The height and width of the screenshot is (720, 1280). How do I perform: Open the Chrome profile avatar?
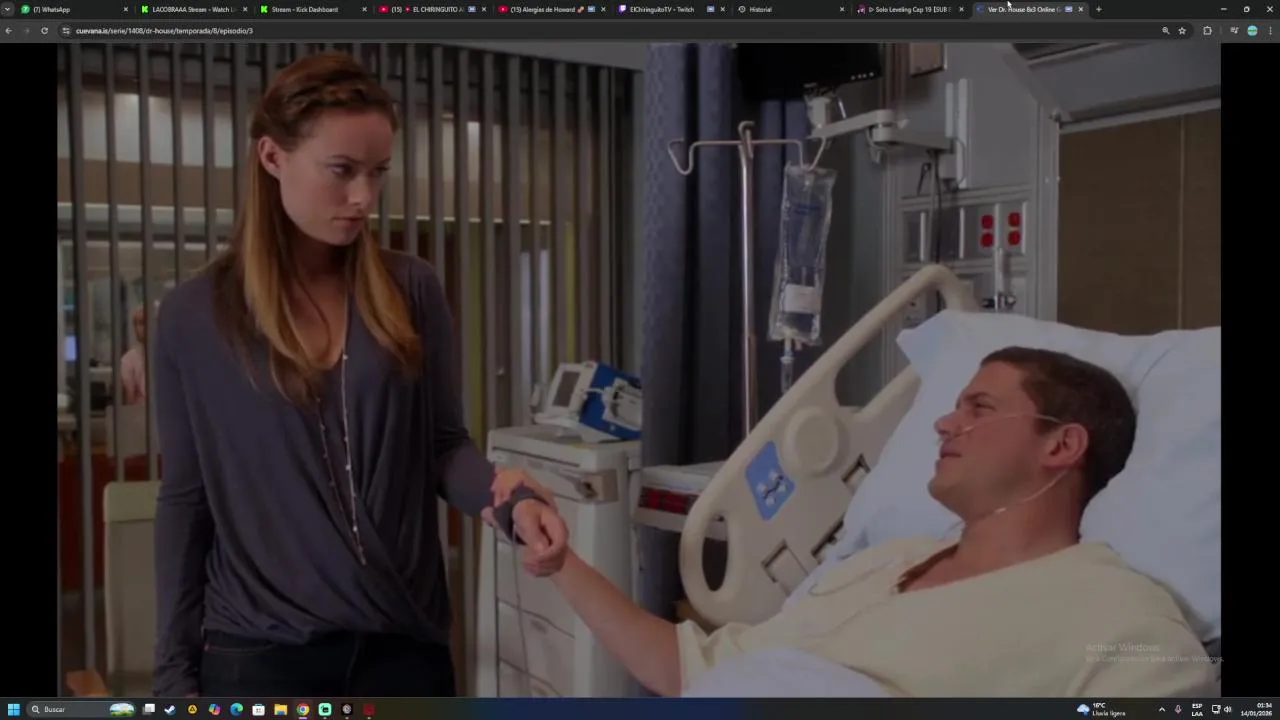1252,31
